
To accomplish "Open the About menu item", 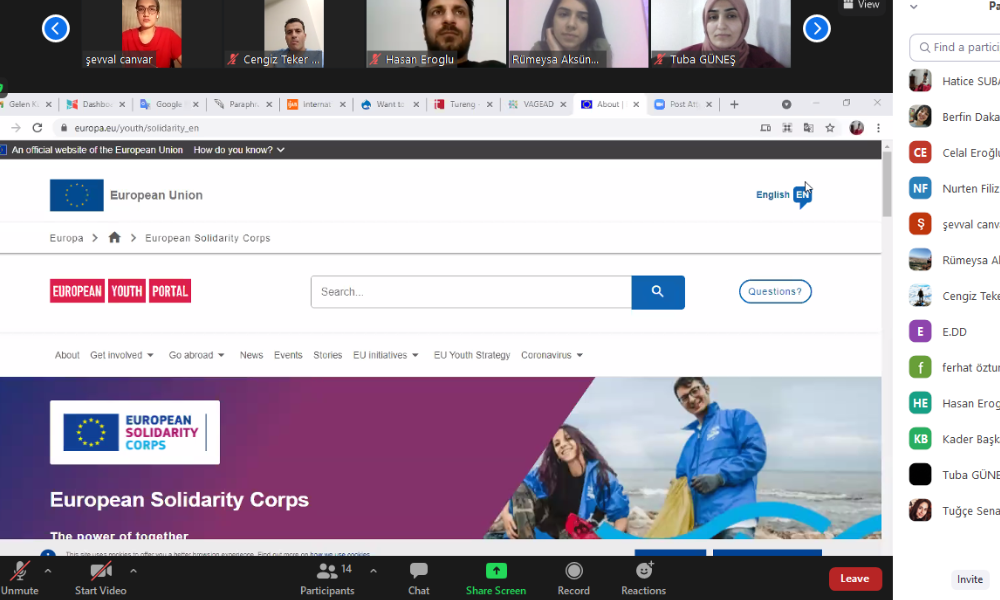I will 67,355.
